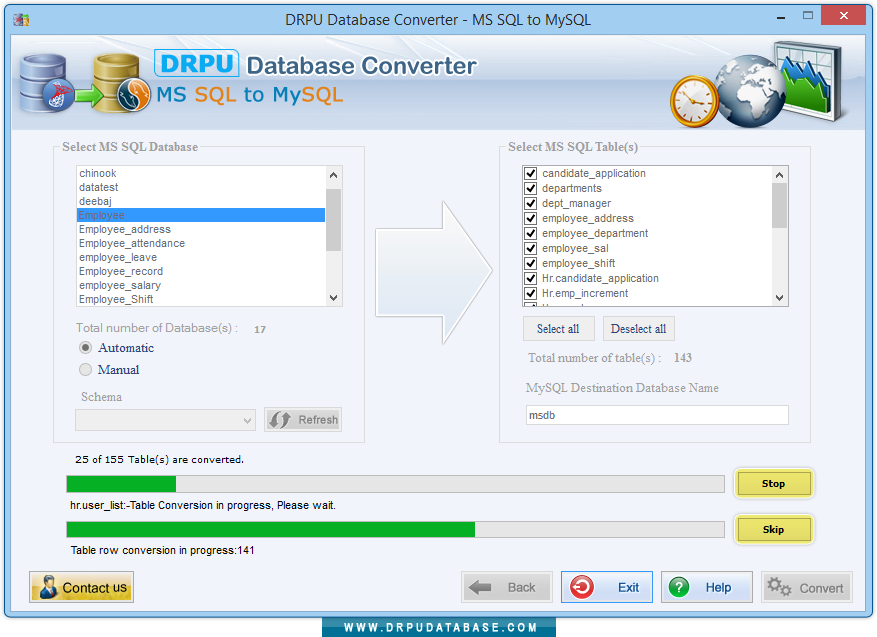Open the Schema dropdown
877x637 pixels.
click(x=165, y=420)
